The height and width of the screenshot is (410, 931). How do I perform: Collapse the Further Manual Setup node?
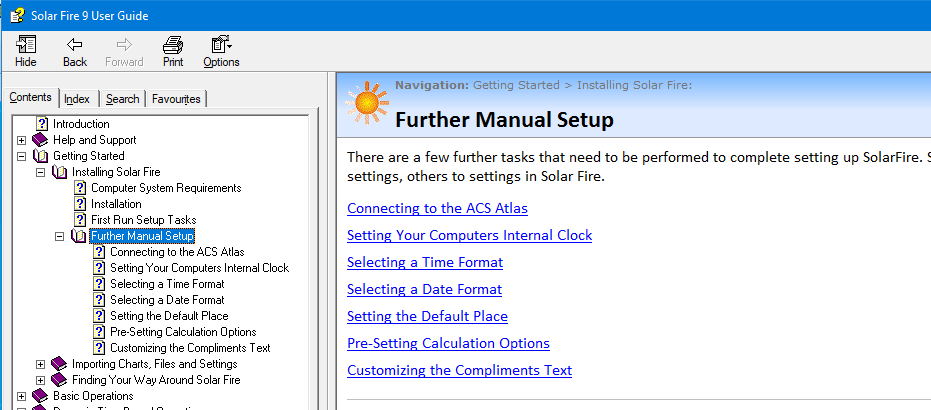point(59,236)
